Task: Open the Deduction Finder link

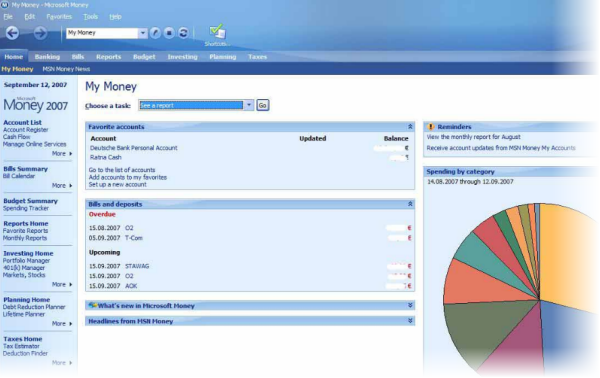Action: coord(25,353)
